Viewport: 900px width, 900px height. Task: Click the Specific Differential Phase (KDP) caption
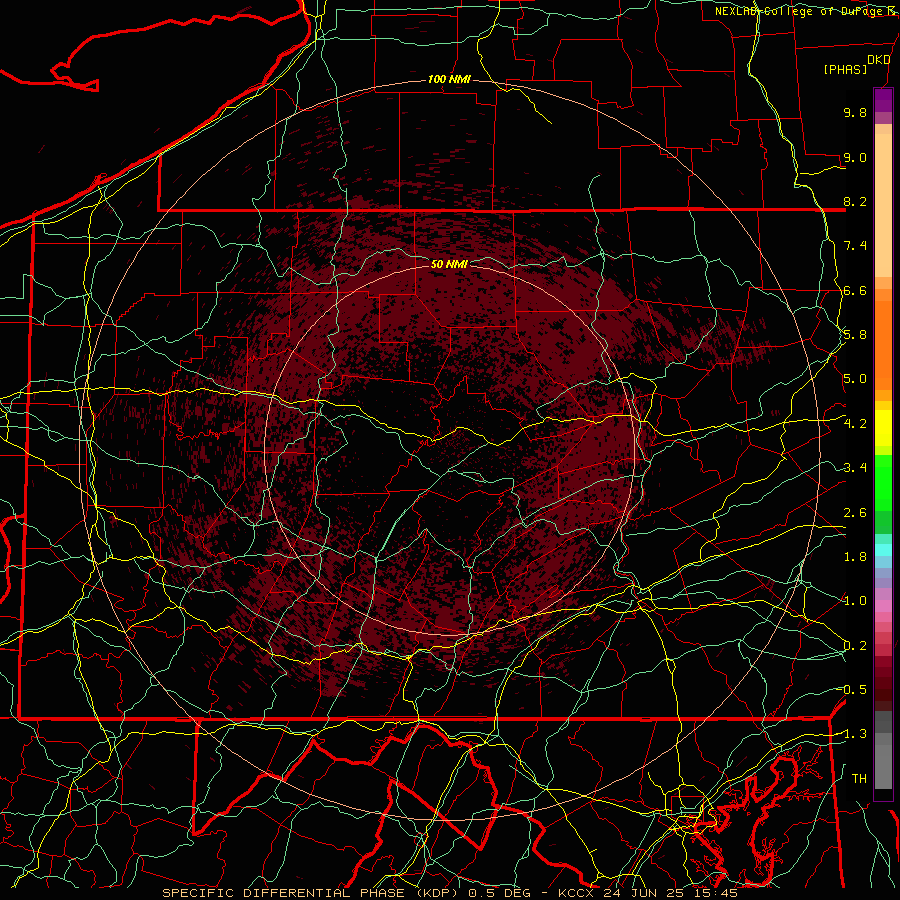click(312, 893)
